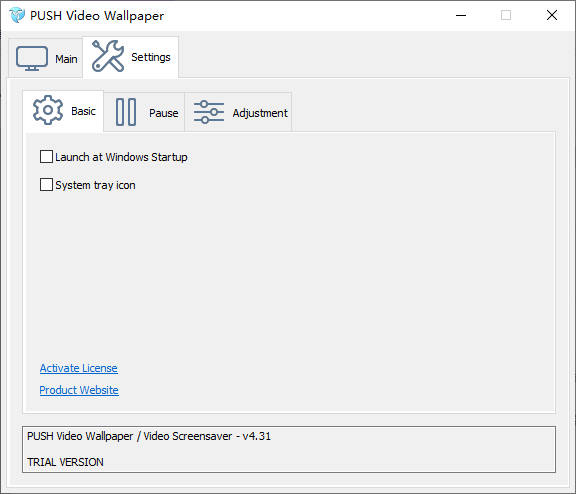The height and width of the screenshot is (494, 576).
Task: Click the monitor icon on Main tab
Action: coord(32,58)
